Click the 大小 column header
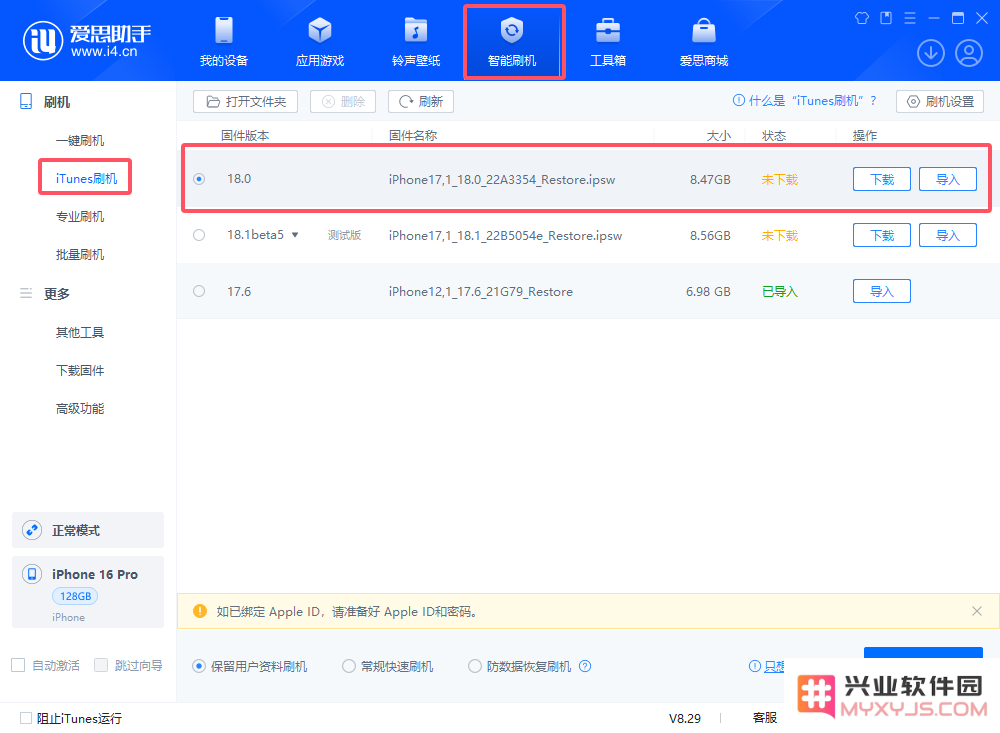Screen dimensions: 1000x733 click(x=718, y=135)
